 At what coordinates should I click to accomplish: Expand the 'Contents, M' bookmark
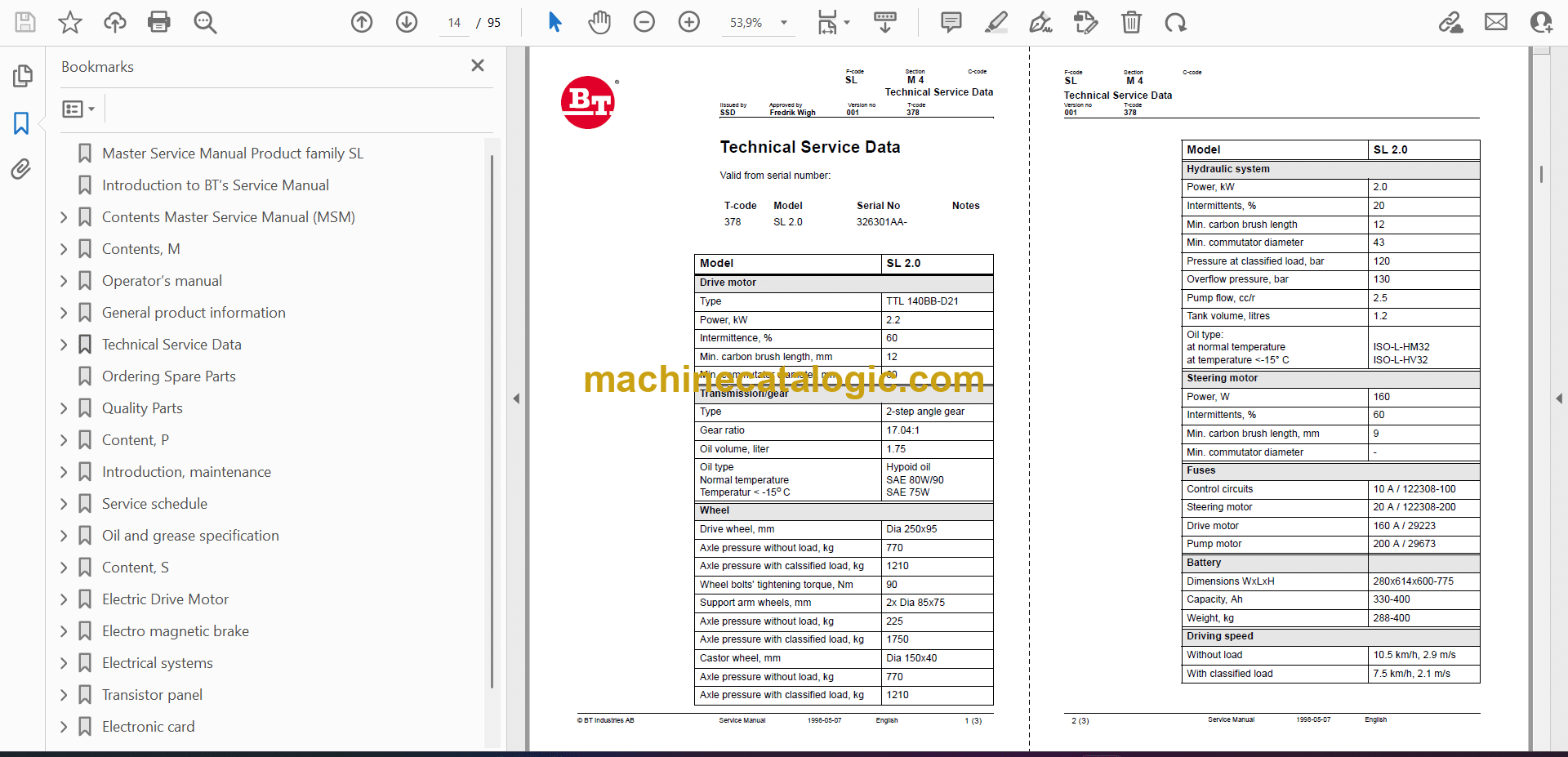[64, 249]
